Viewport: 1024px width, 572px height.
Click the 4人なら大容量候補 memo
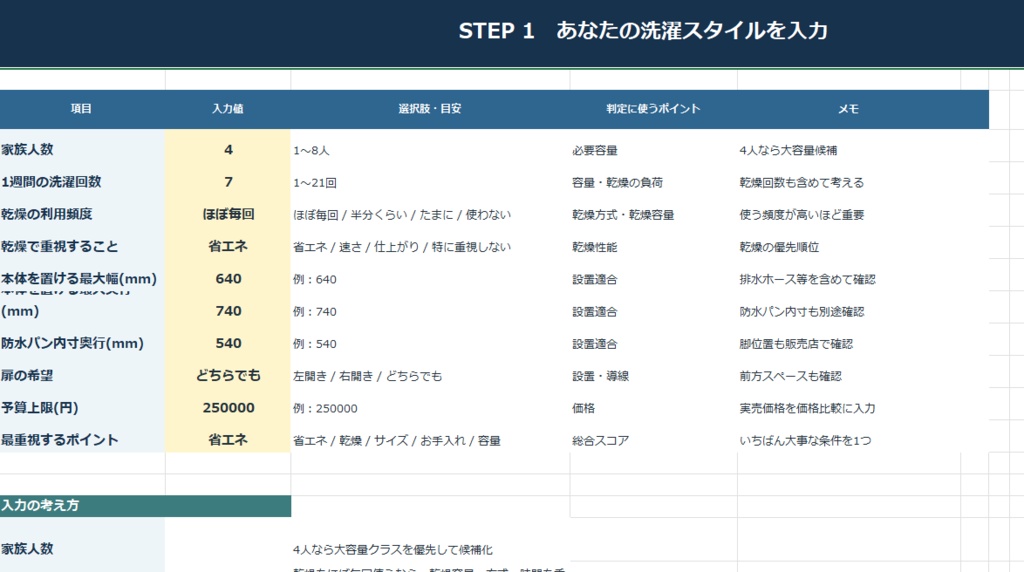[x=788, y=150]
